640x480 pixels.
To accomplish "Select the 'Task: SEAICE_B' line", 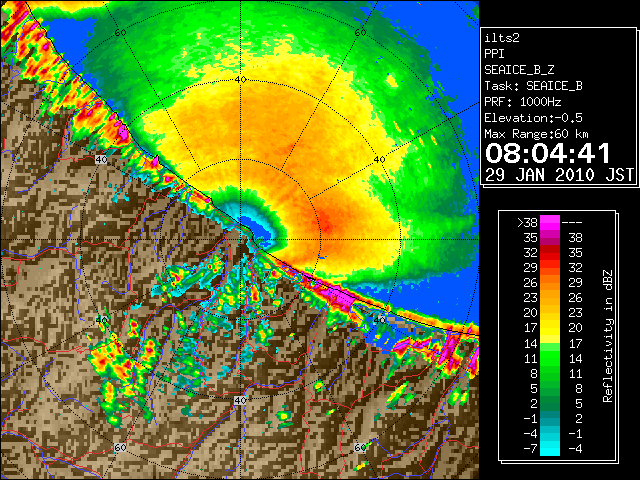I will [533, 86].
